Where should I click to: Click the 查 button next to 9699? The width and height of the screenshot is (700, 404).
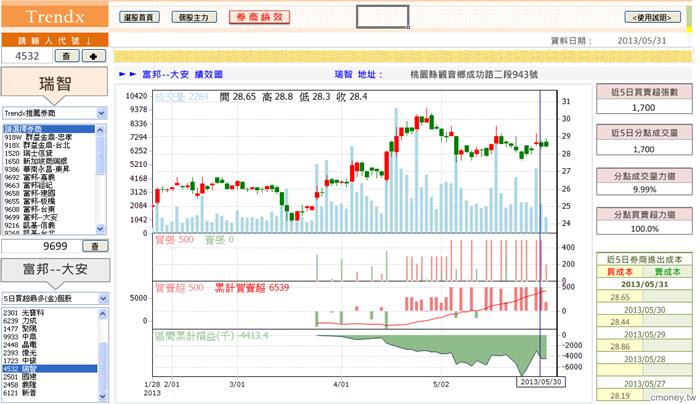(93, 245)
